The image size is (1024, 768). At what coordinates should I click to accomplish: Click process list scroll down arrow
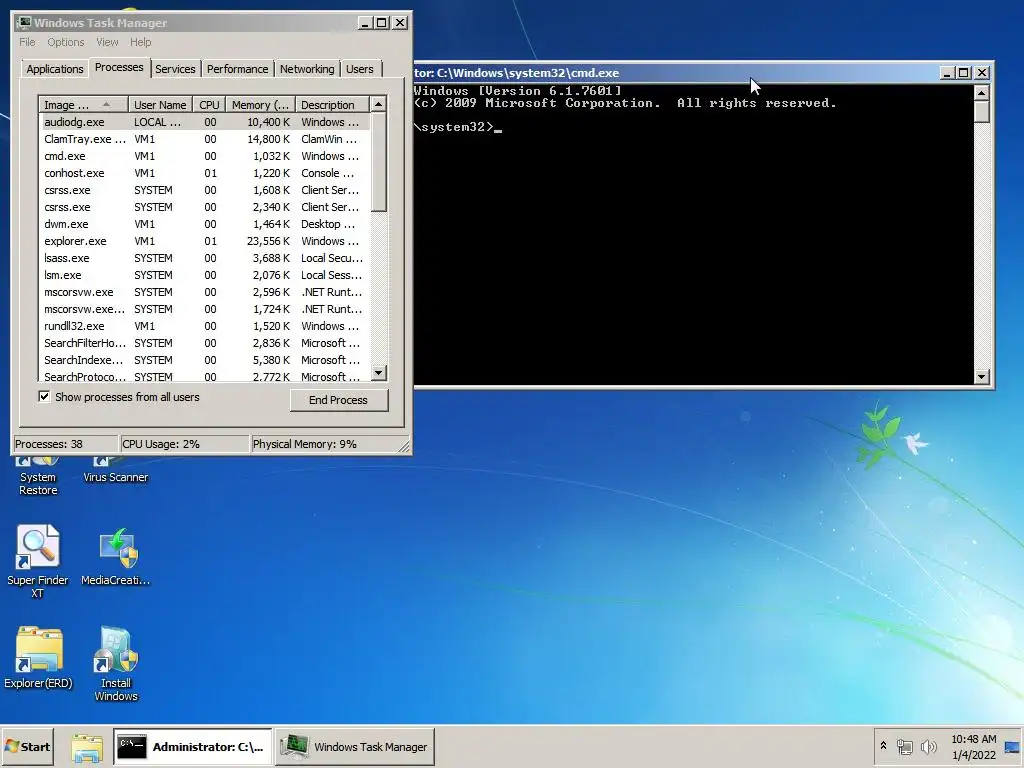pos(379,373)
